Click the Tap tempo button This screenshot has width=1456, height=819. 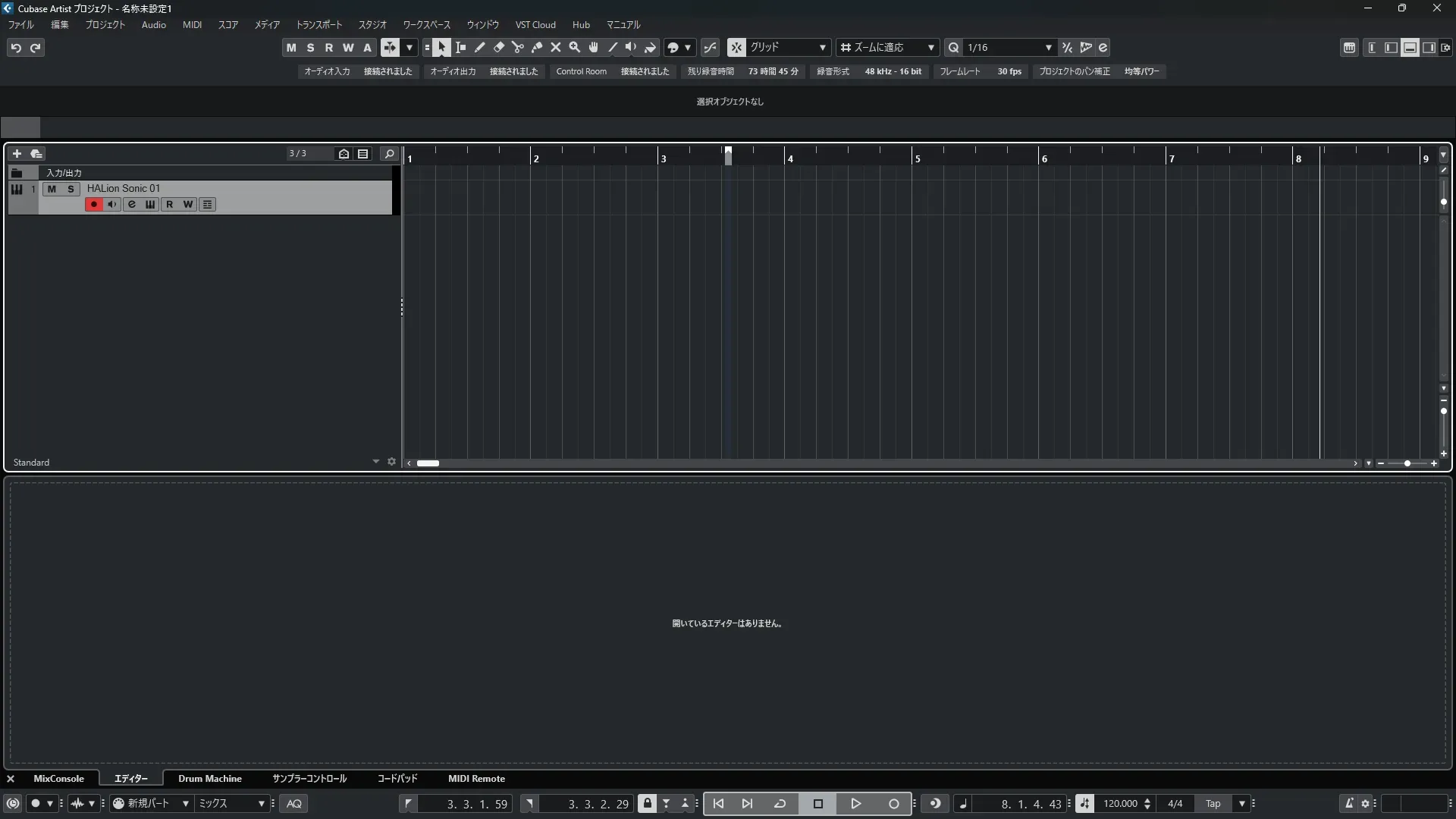click(1213, 804)
